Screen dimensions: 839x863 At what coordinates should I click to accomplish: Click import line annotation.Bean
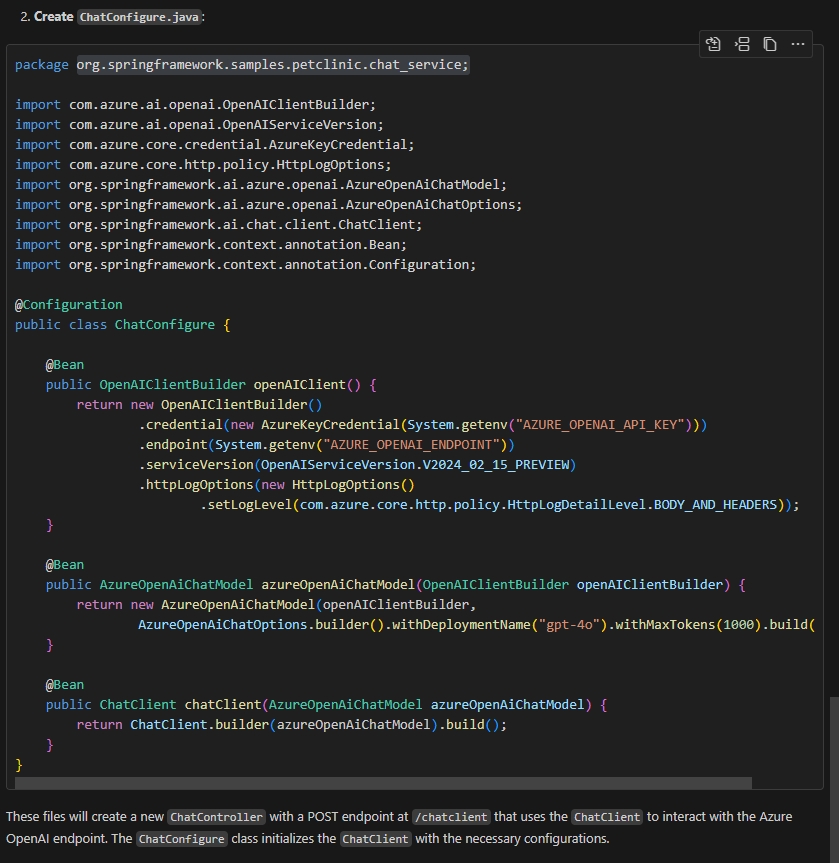pyautogui.click(x=211, y=244)
